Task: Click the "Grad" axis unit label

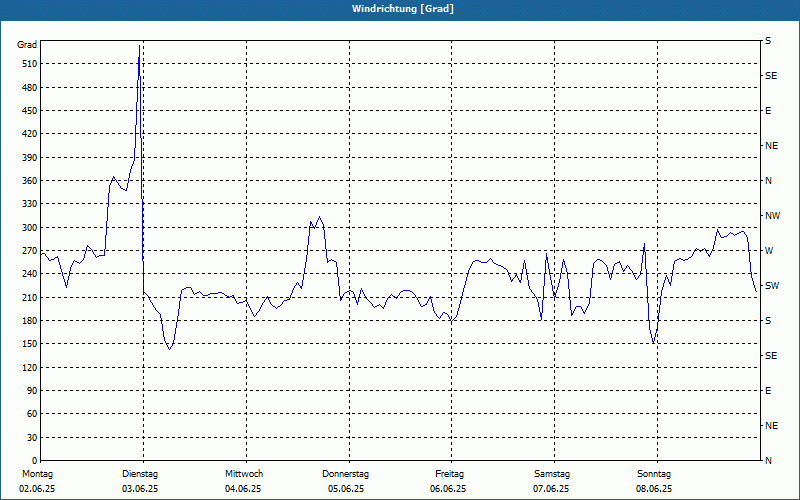Action: pyautogui.click(x=27, y=45)
